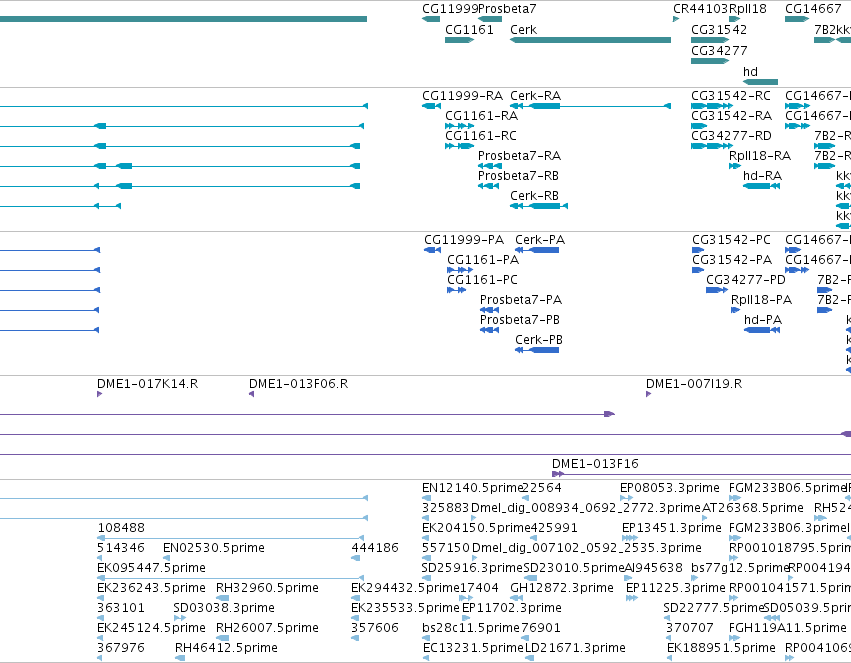Screen dimensions: 851x663
Task: Click the CG11999-PA protein label
Action: coord(464,240)
